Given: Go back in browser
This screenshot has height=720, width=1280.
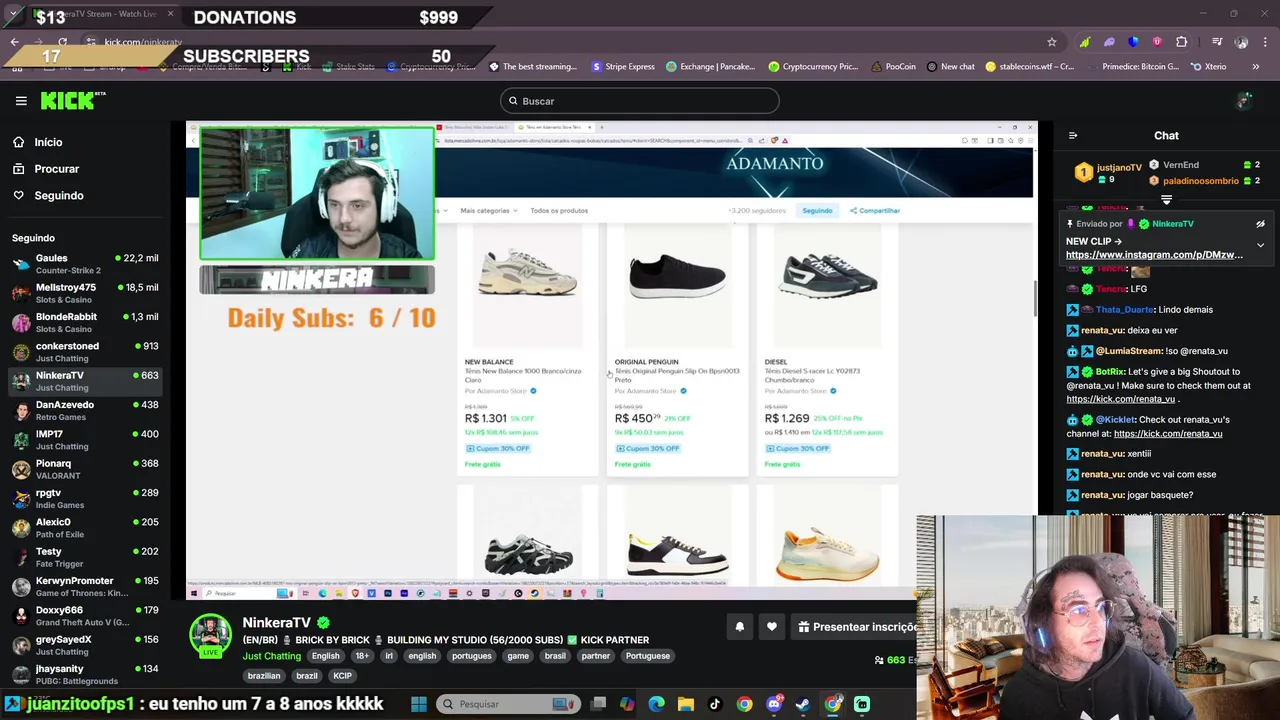Looking at the screenshot, I should 14,42.
